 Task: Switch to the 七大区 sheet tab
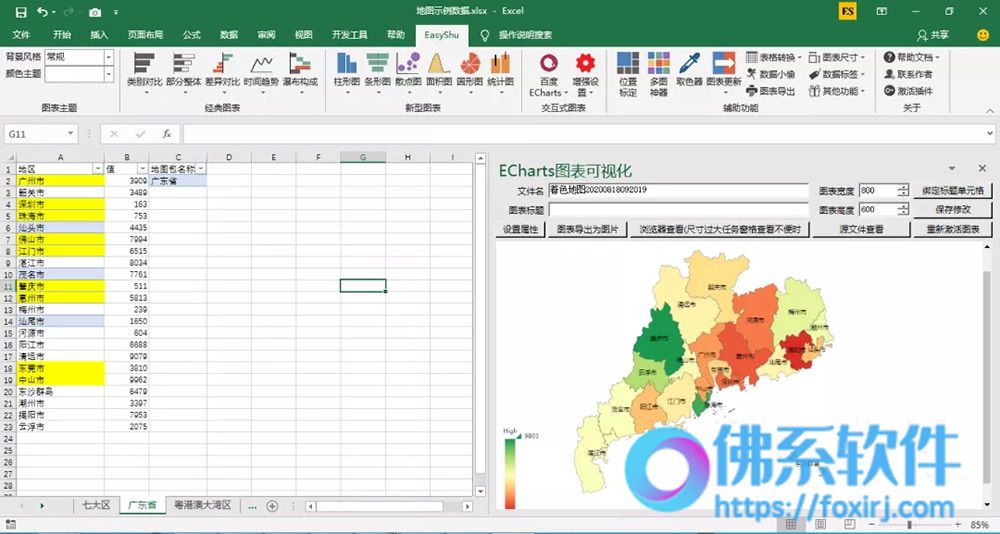pyautogui.click(x=96, y=505)
